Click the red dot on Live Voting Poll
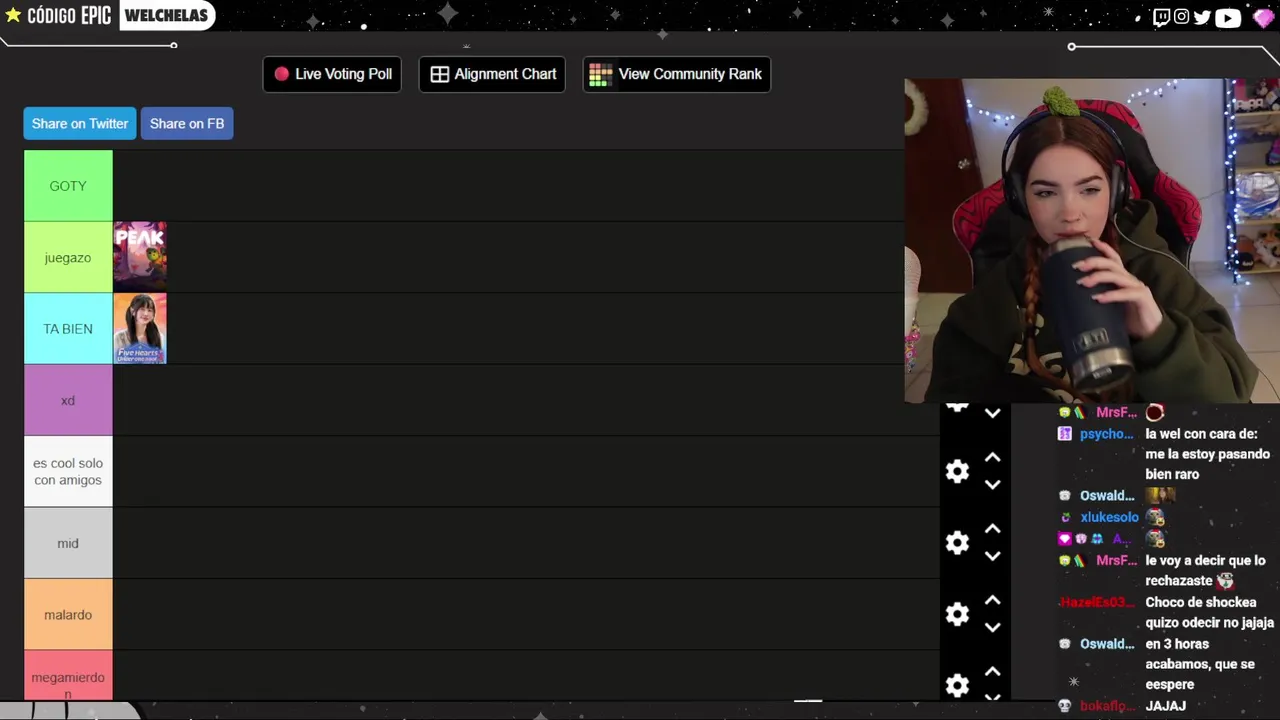Screen dimensions: 1280x720 (x=282, y=74)
